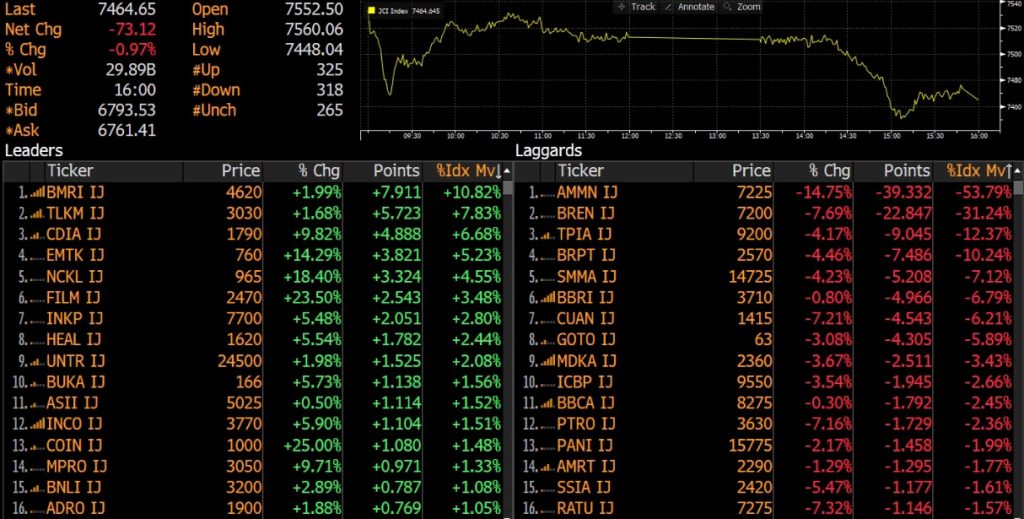Viewport: 1024px width, 519px height.
Task: Select BUKA IJ ticker row
Action: [x=74, y=382]
